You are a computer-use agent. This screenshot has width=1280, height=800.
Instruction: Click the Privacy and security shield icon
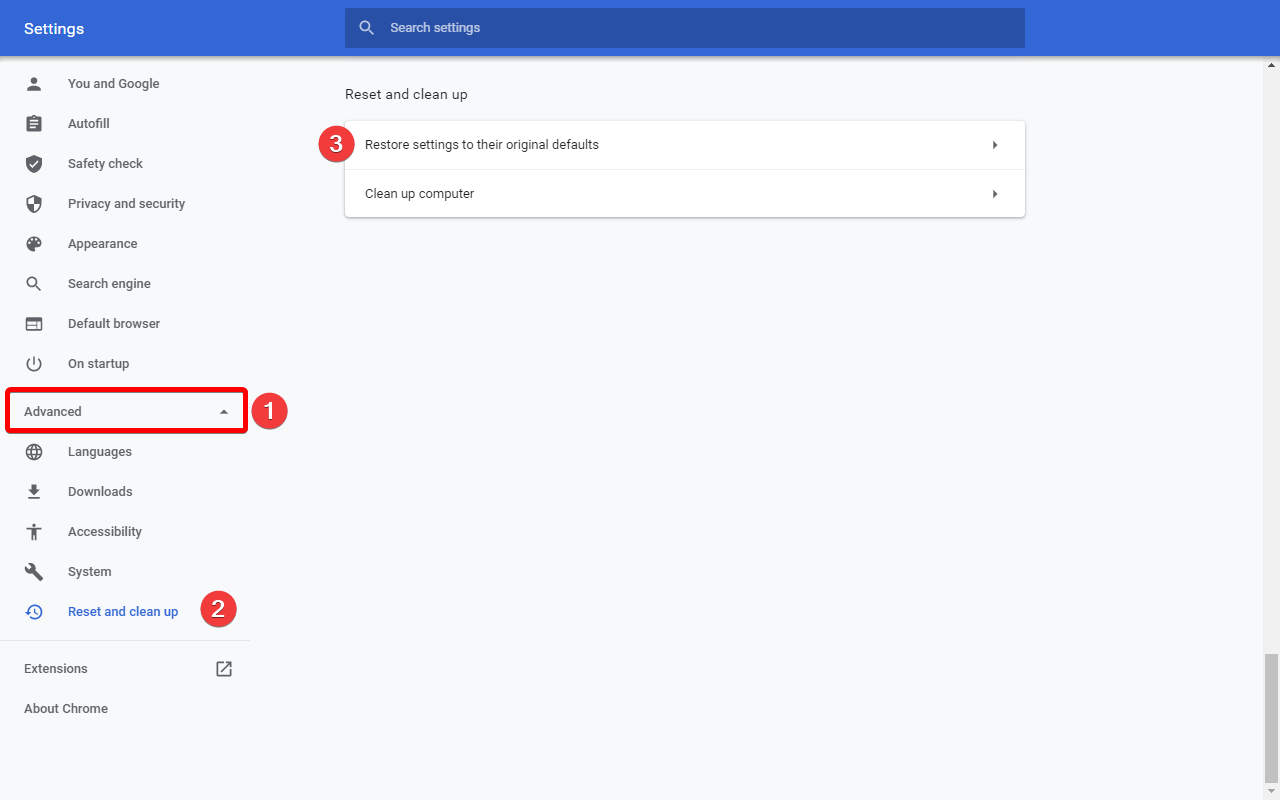click(x=34, y=204)
